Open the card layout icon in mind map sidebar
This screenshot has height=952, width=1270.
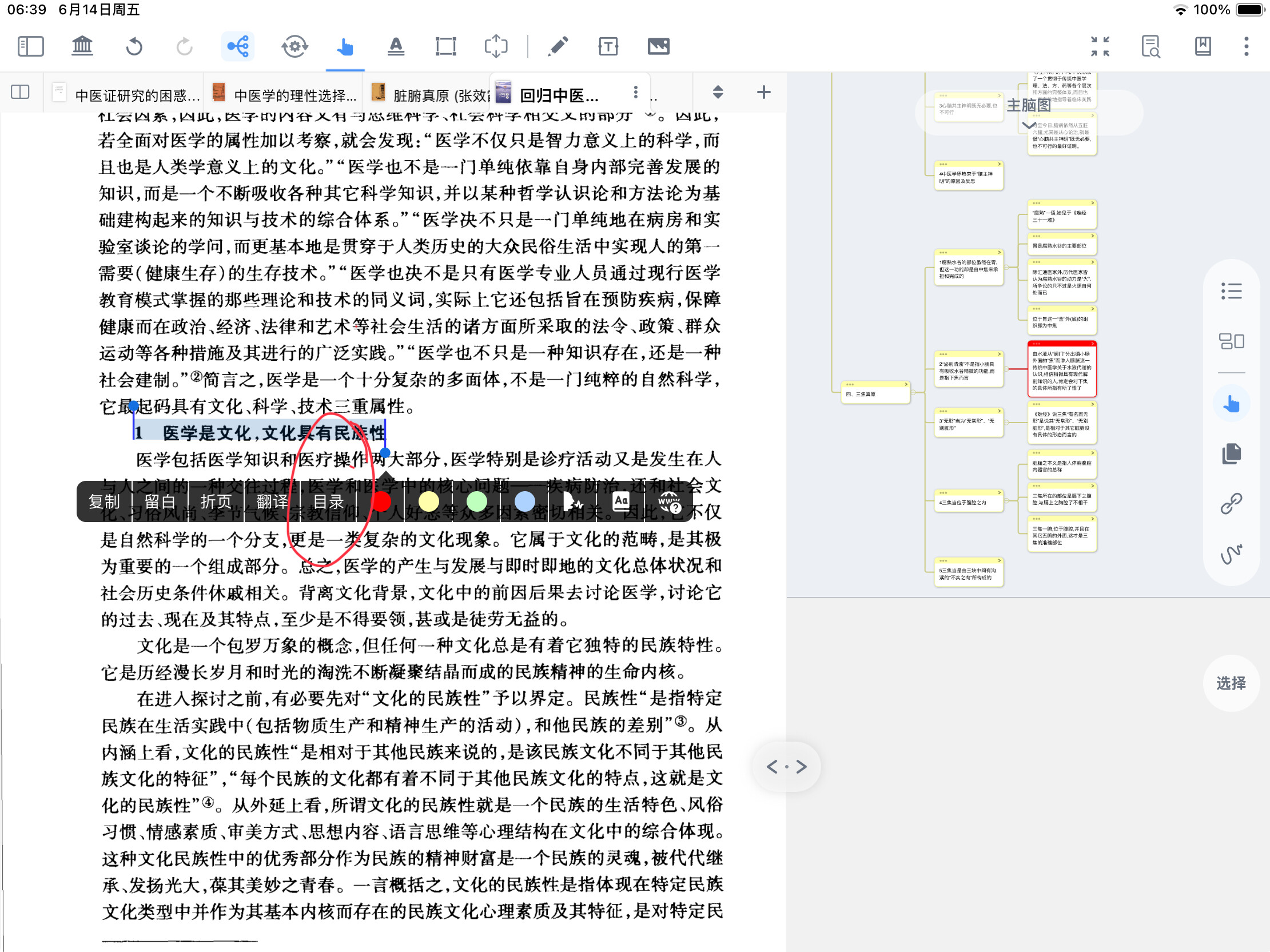coord(1231,342)
